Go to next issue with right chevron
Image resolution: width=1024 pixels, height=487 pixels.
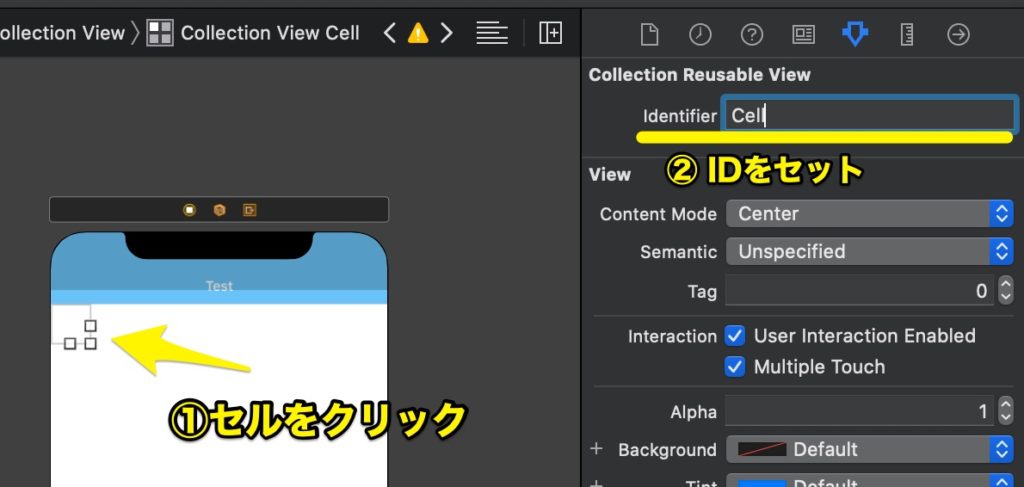[446, 33]
